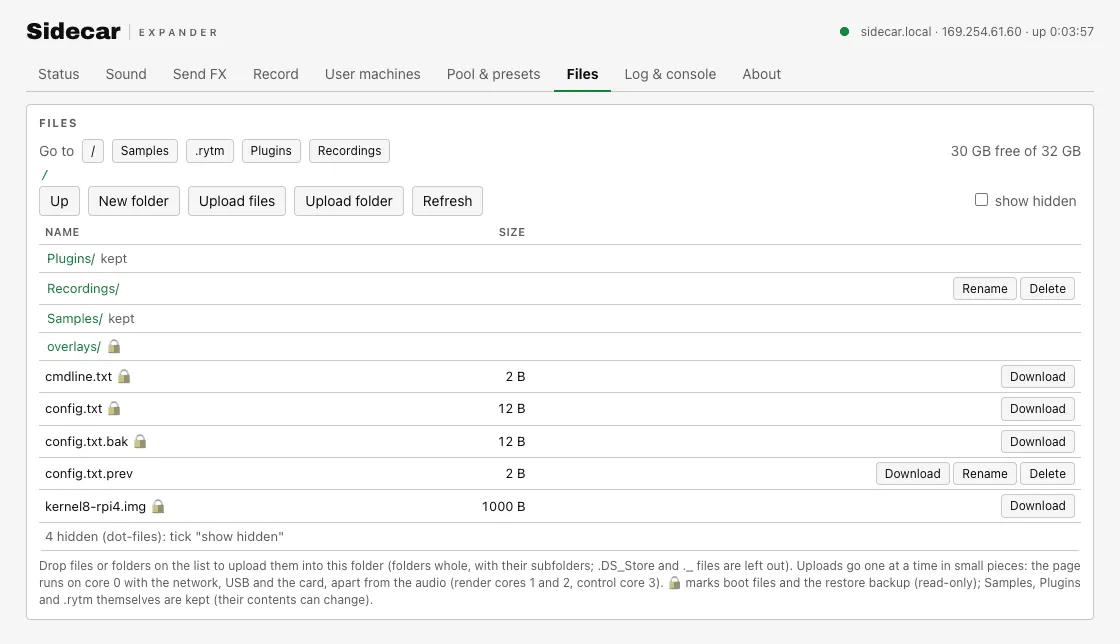This screenshot has height=644, width=1120.
Task: Open the Recordings/ folder link
Action: (83, 288)
